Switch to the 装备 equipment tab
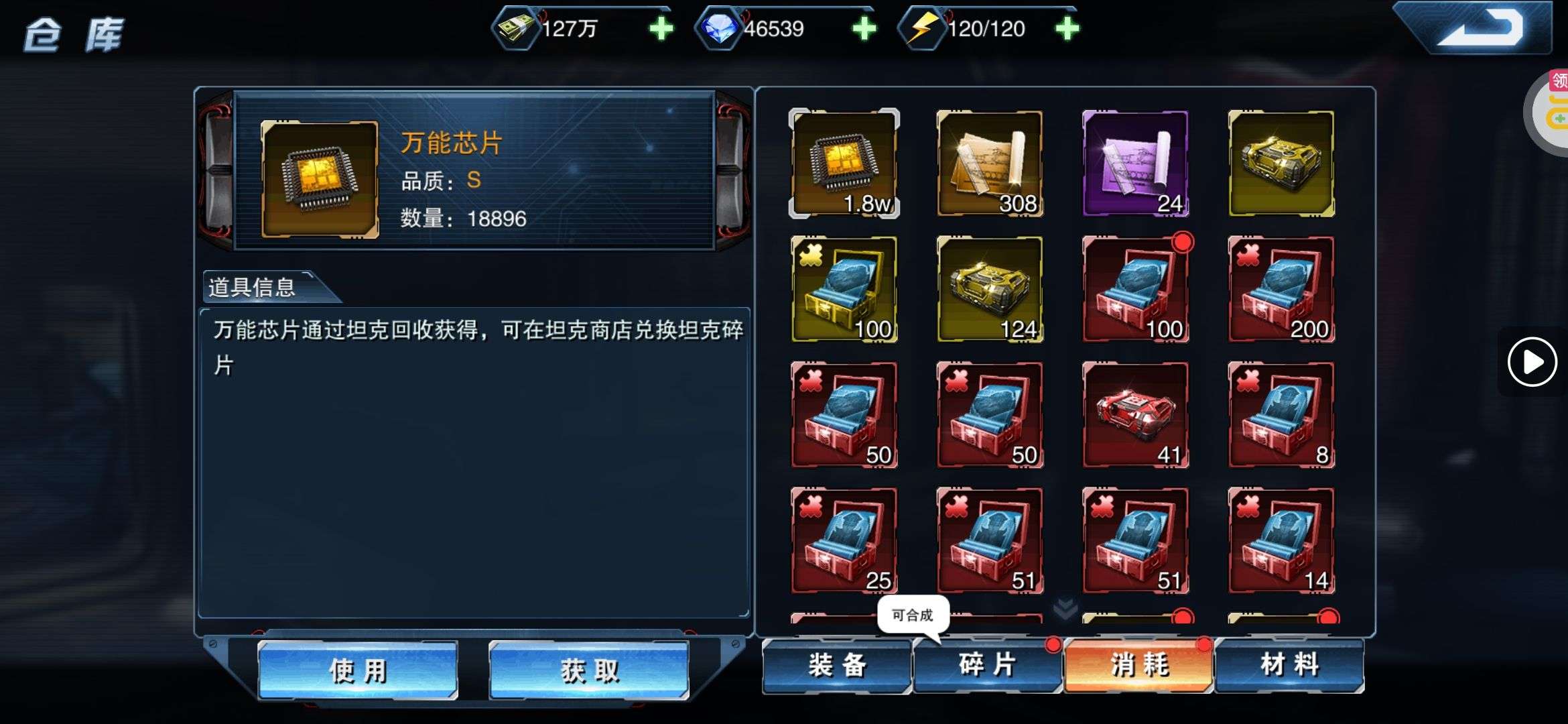Image resolution: width=1568 pixels, height=724 pixels. (838, 666)
